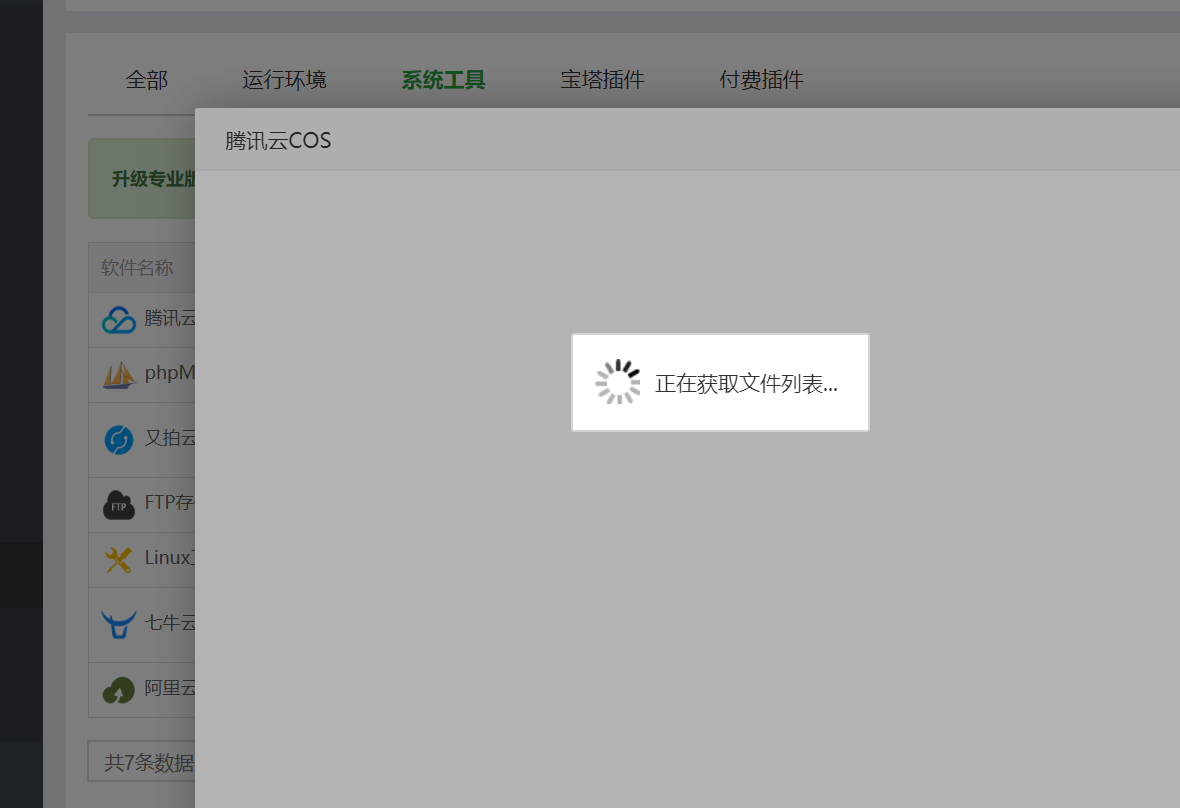Switch to the 运行环境 tab
The width and height of the screenshot is (1180, 808).
(284, 80)
